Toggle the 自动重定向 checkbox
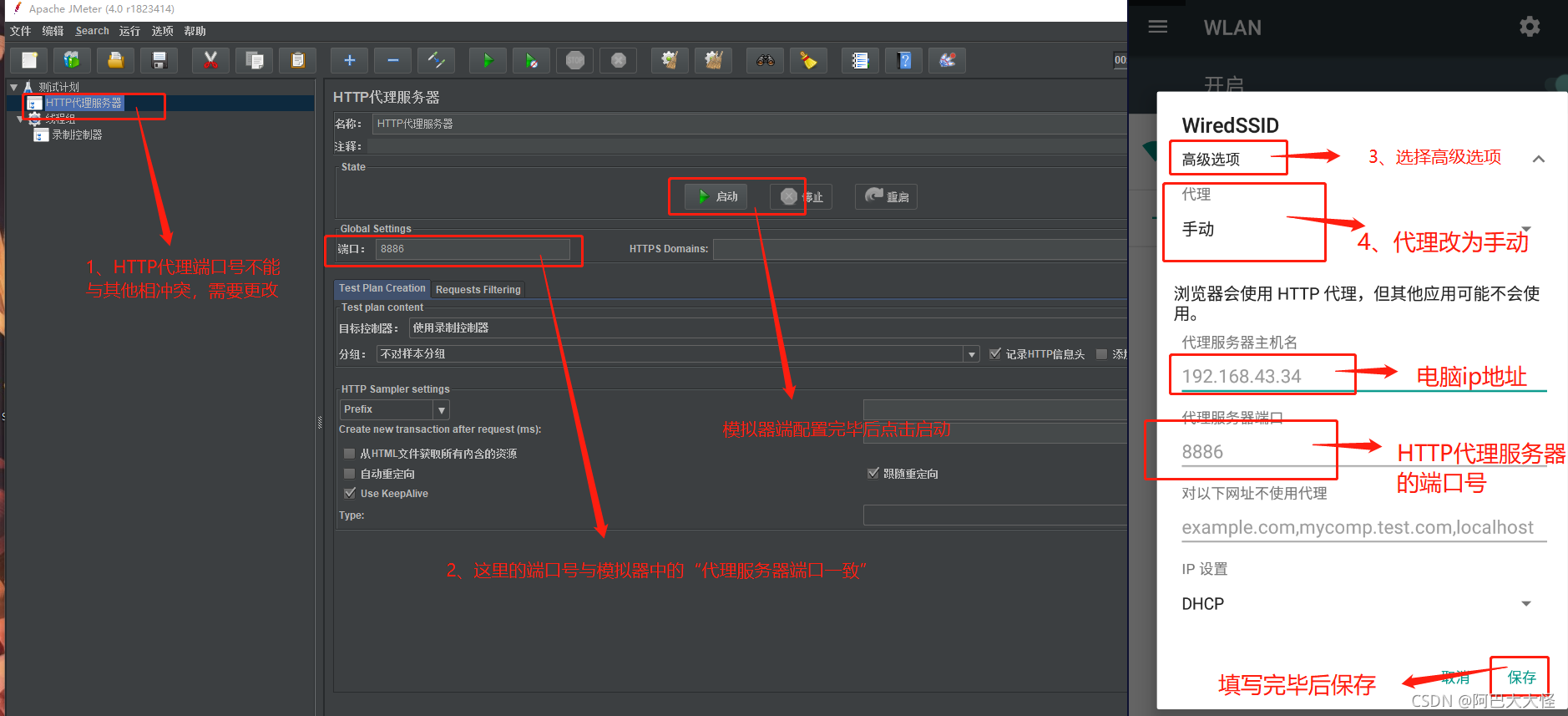Screen dimensions: 1568x716 350,474
